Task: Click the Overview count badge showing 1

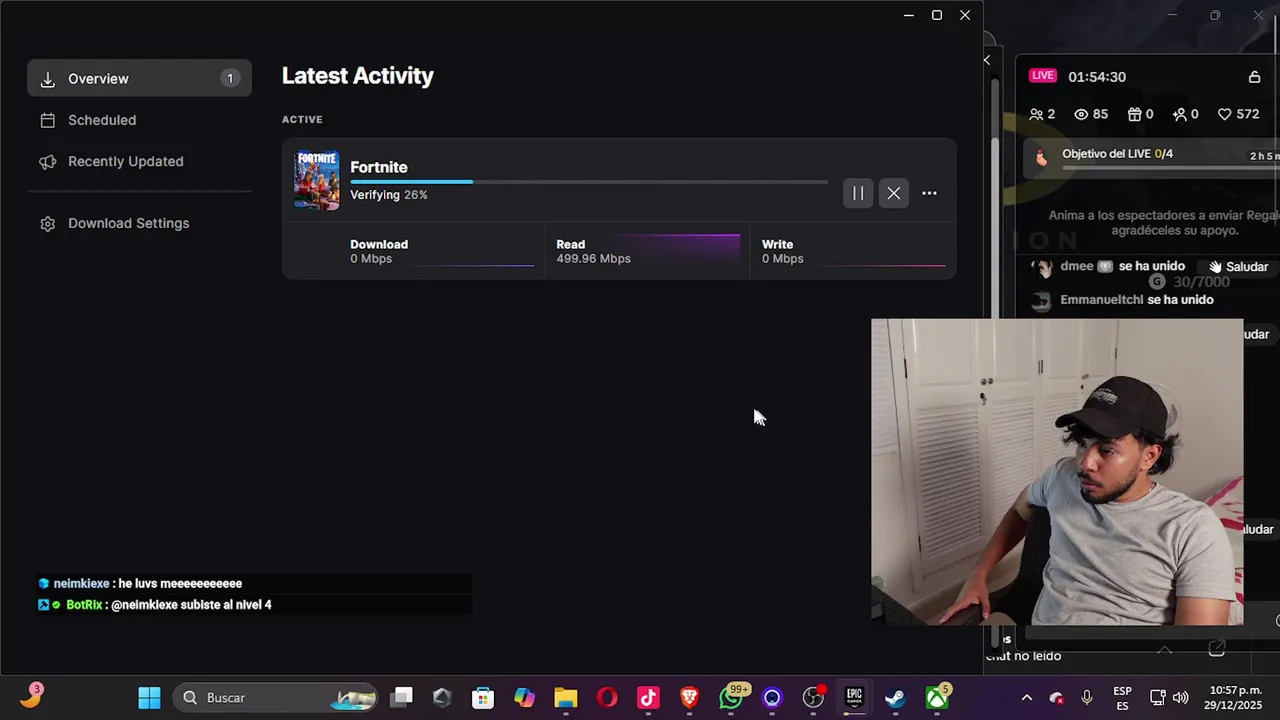Action: (x=230, y=78)
